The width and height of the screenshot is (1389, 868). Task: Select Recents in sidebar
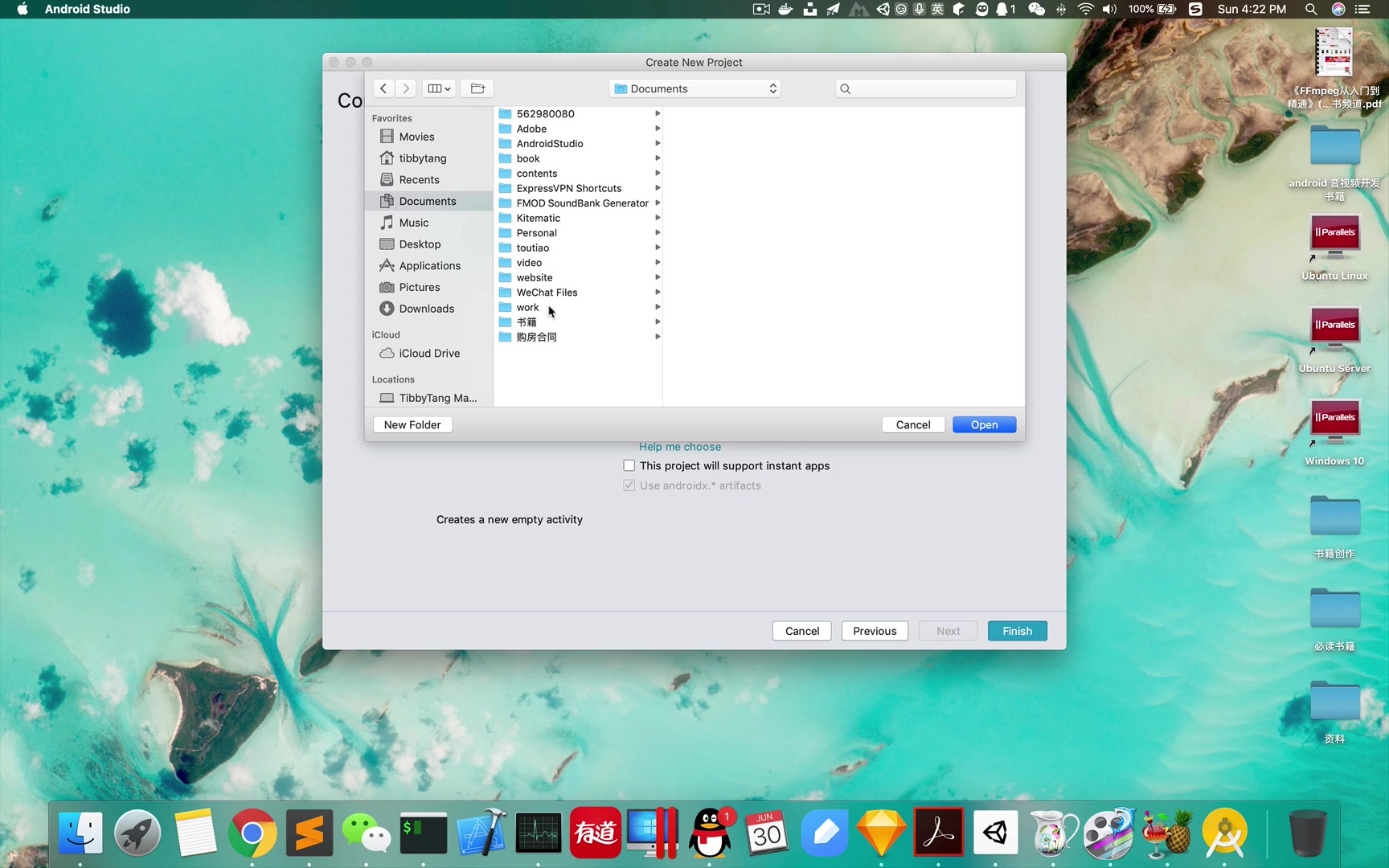click(x=428, y=180)
